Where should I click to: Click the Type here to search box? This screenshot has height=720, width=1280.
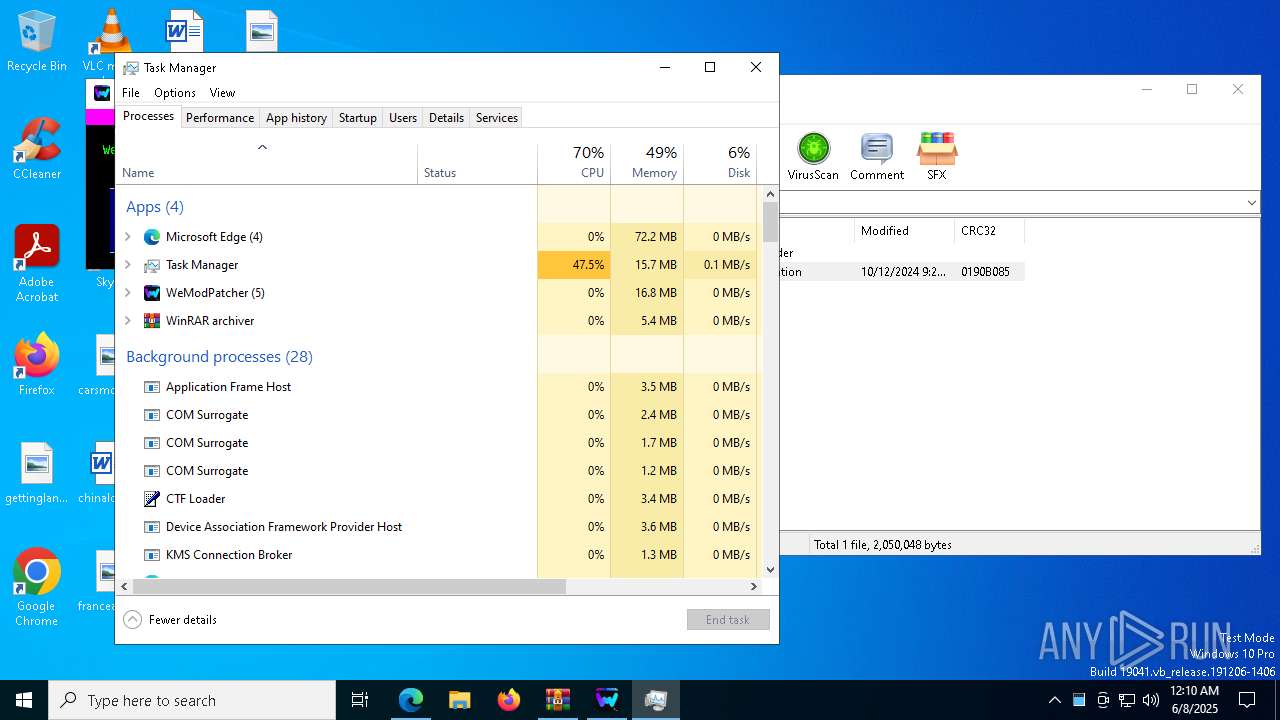(x=192, y=700)
